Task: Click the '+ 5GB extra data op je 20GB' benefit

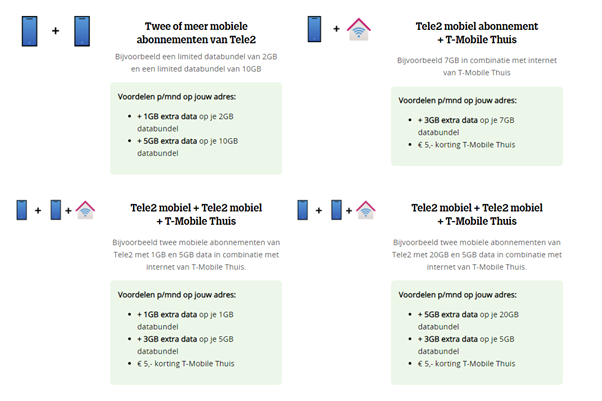Action: point(468,320)
